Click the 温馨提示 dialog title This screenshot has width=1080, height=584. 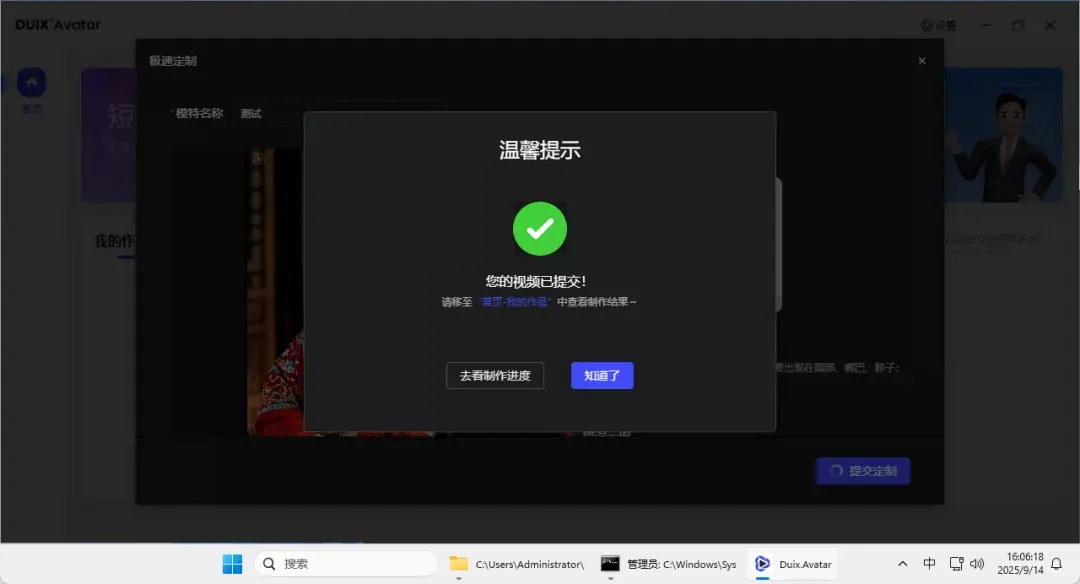point(540,150)
